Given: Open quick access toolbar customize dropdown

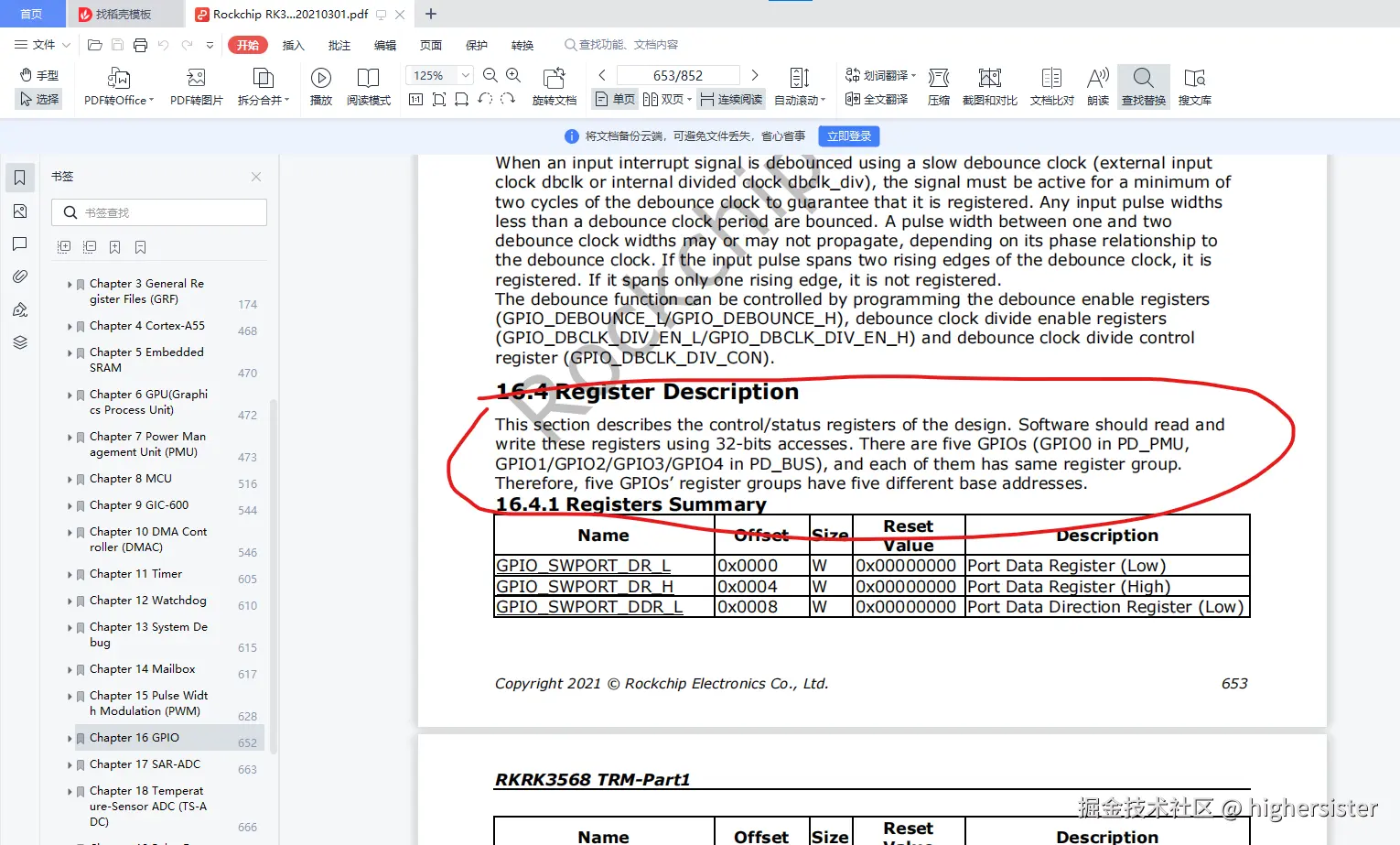Looking at the screenshot, I should click(210, 45).
